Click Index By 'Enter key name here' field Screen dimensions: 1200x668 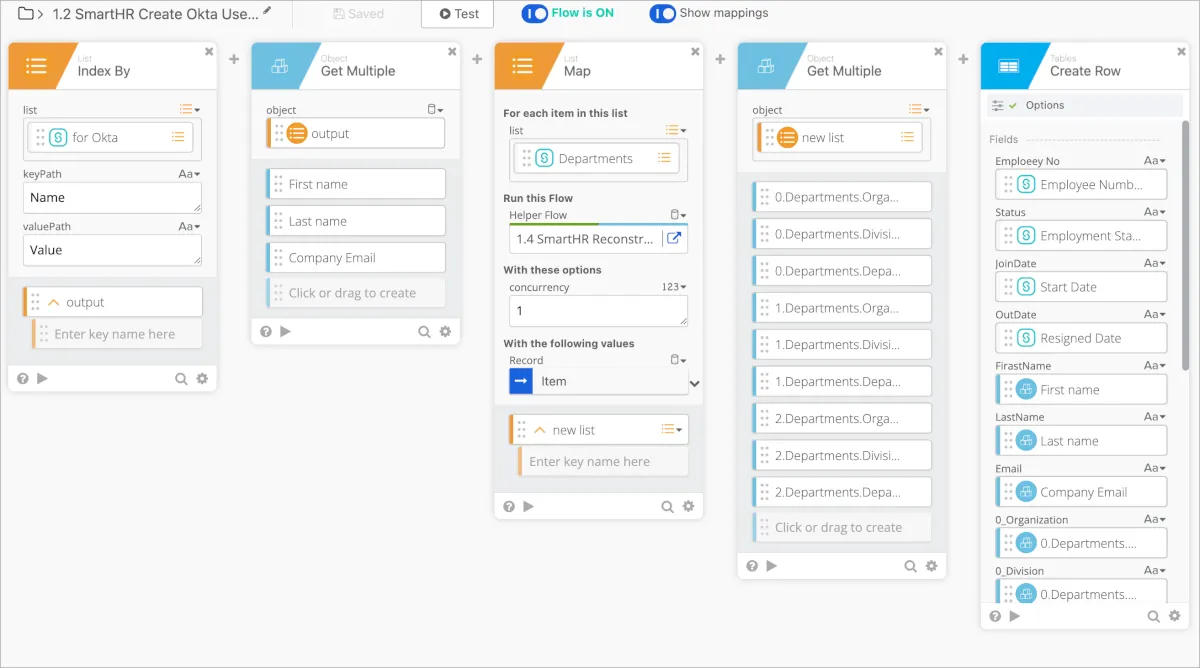coord(116,334)
